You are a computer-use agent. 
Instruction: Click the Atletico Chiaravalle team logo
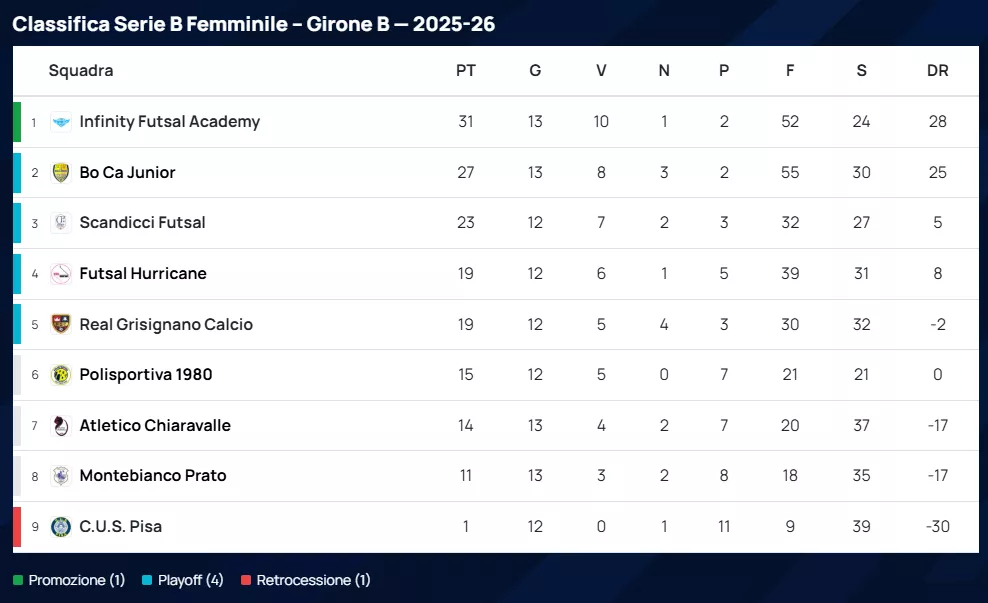pyautogui.click(x=61, y=426)
